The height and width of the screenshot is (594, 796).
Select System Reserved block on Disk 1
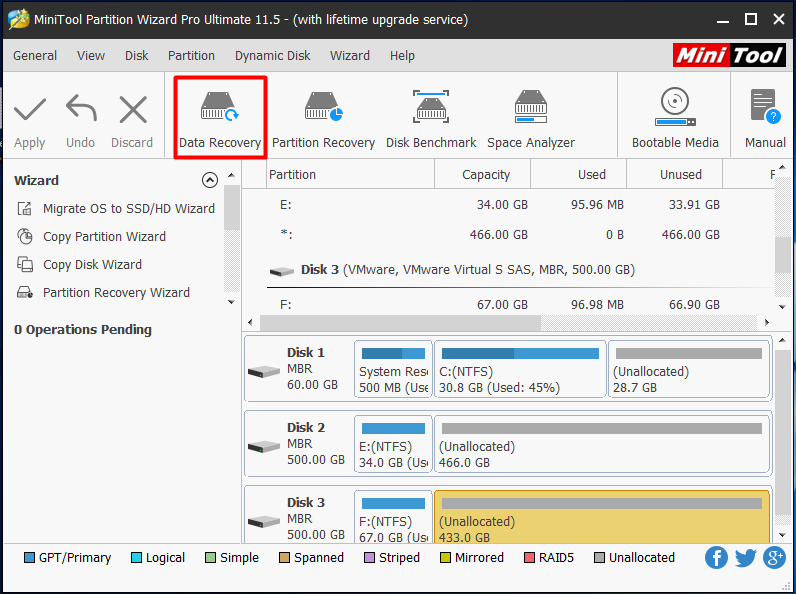pyautogui.click(x=393, y=369)
